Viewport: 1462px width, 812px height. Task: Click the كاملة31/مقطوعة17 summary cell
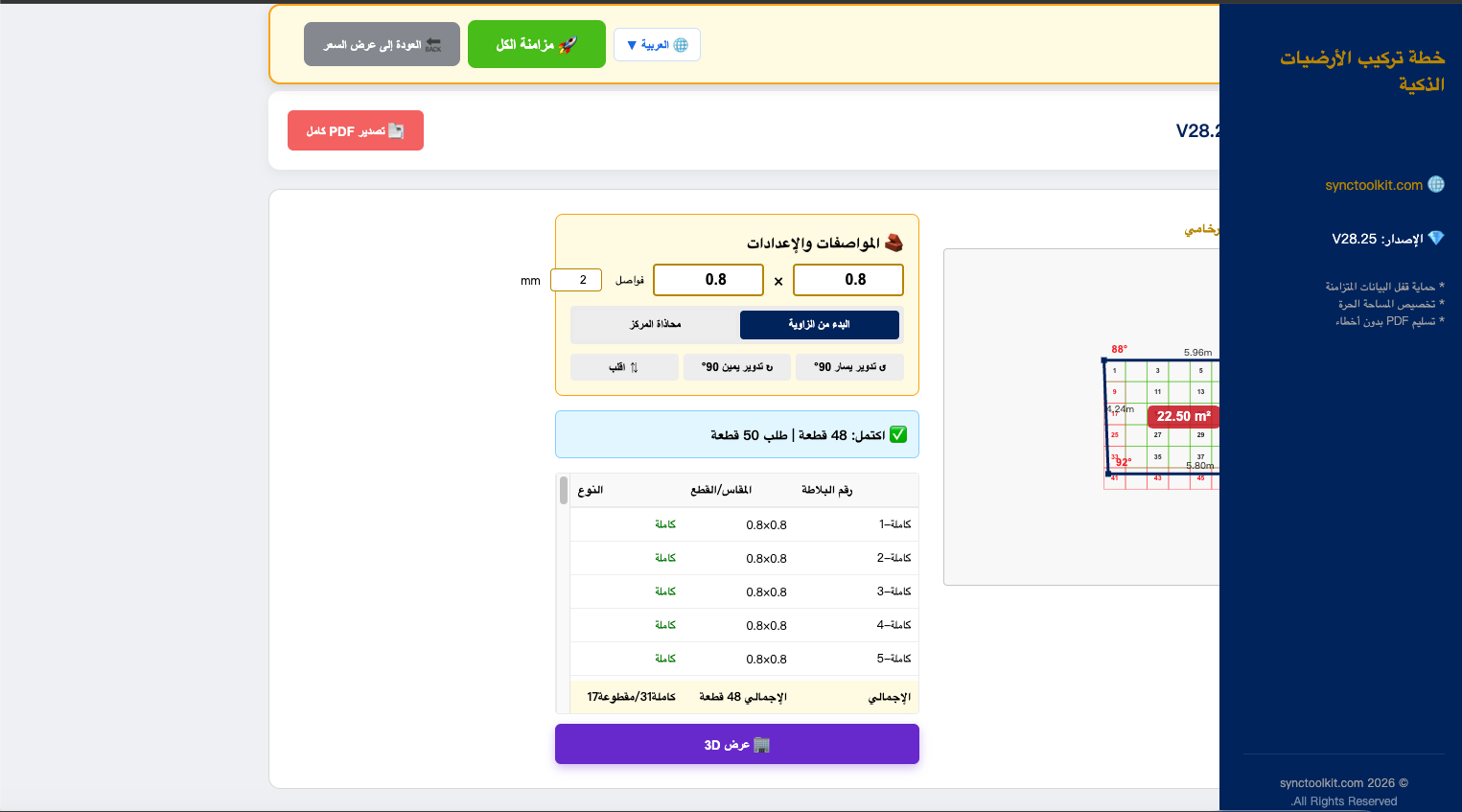coord(631,697)
